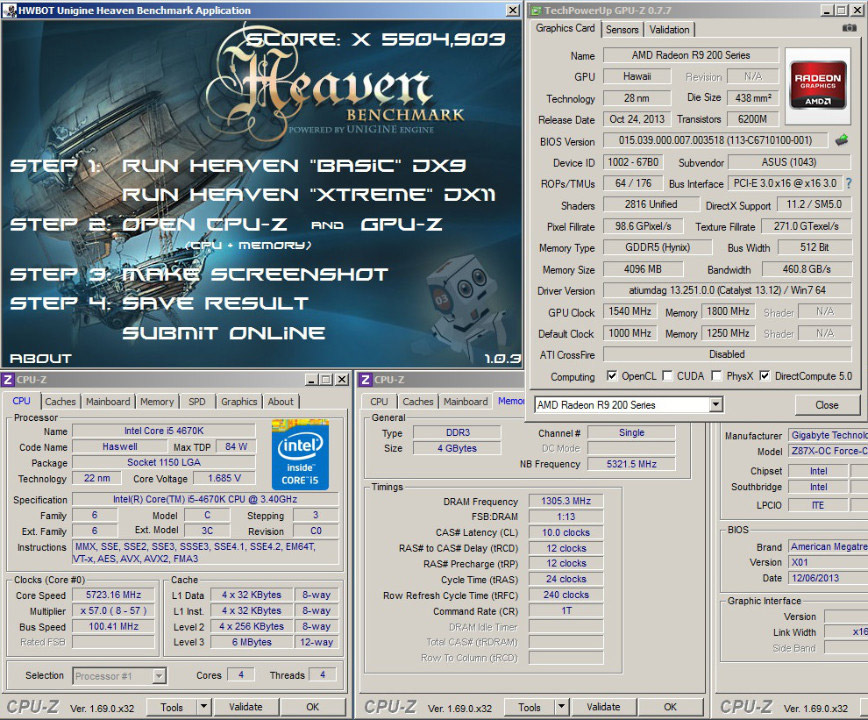
Task: Click the Radeon Graphics AMD logo
Action: click(x=818, y=85)
